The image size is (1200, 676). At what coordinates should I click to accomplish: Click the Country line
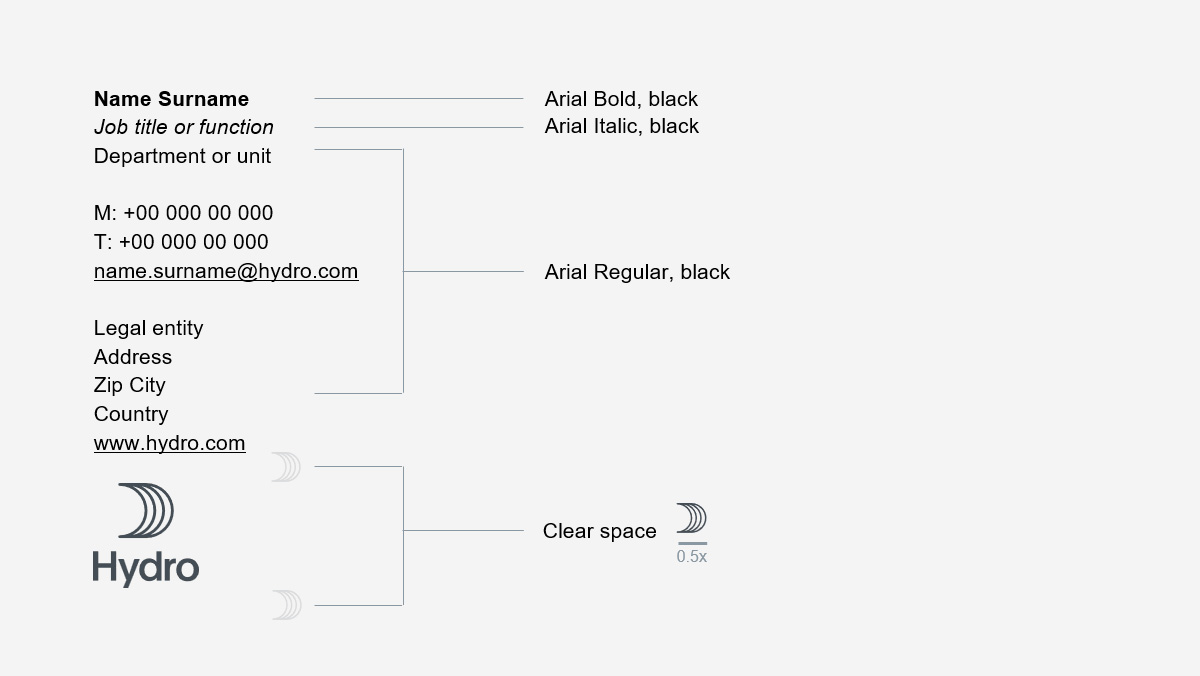point(131,414)
